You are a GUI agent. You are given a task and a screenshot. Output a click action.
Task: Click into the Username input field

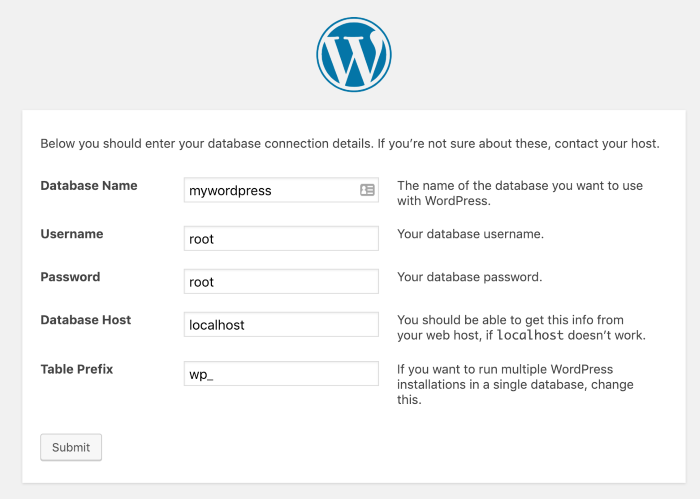281,238
